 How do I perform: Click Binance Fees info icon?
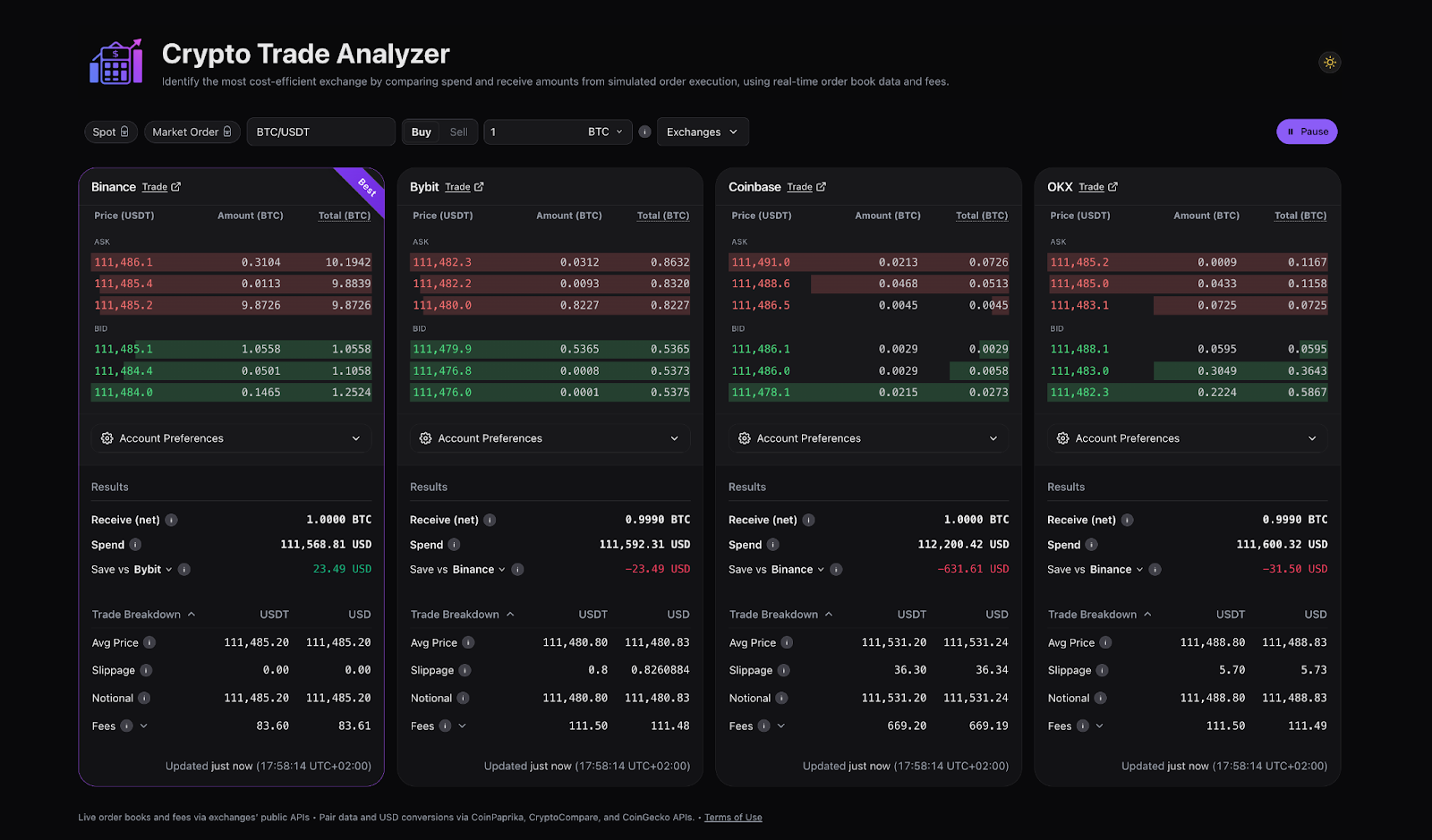tap(126, 725)
